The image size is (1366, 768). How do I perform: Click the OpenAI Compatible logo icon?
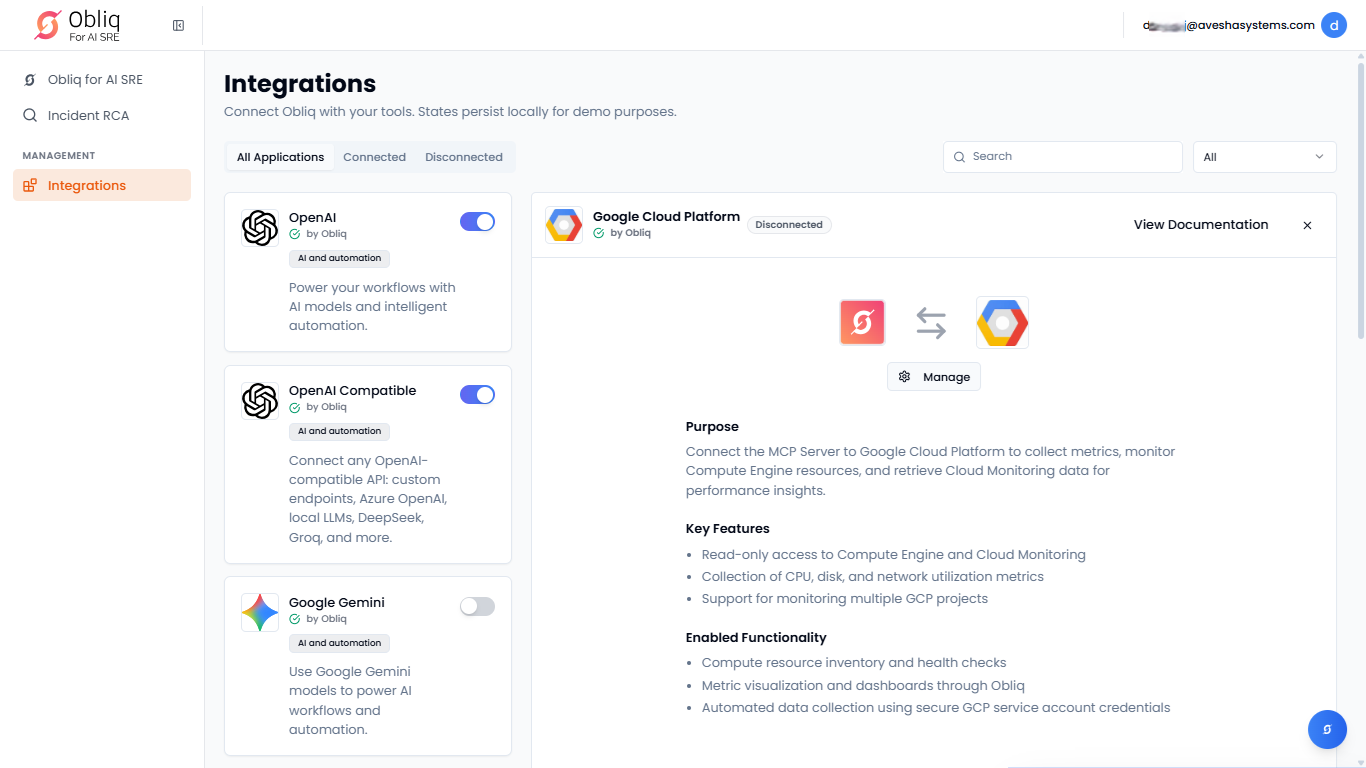pos(260,400)
